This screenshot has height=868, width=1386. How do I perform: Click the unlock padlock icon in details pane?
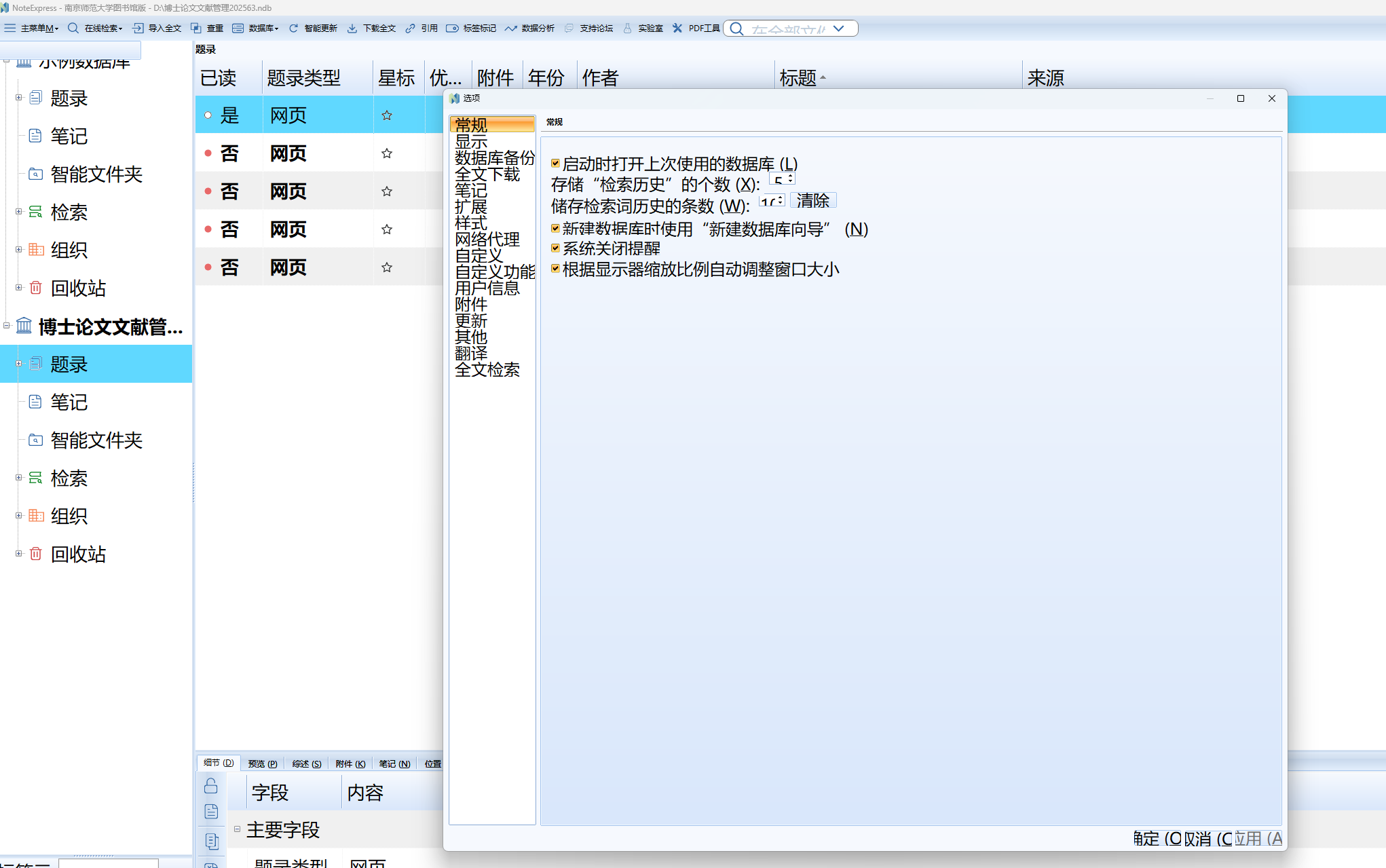211,785
